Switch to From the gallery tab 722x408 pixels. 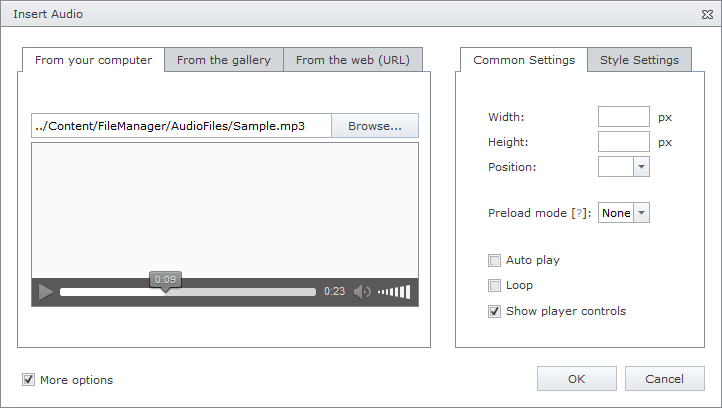[224, 60]
